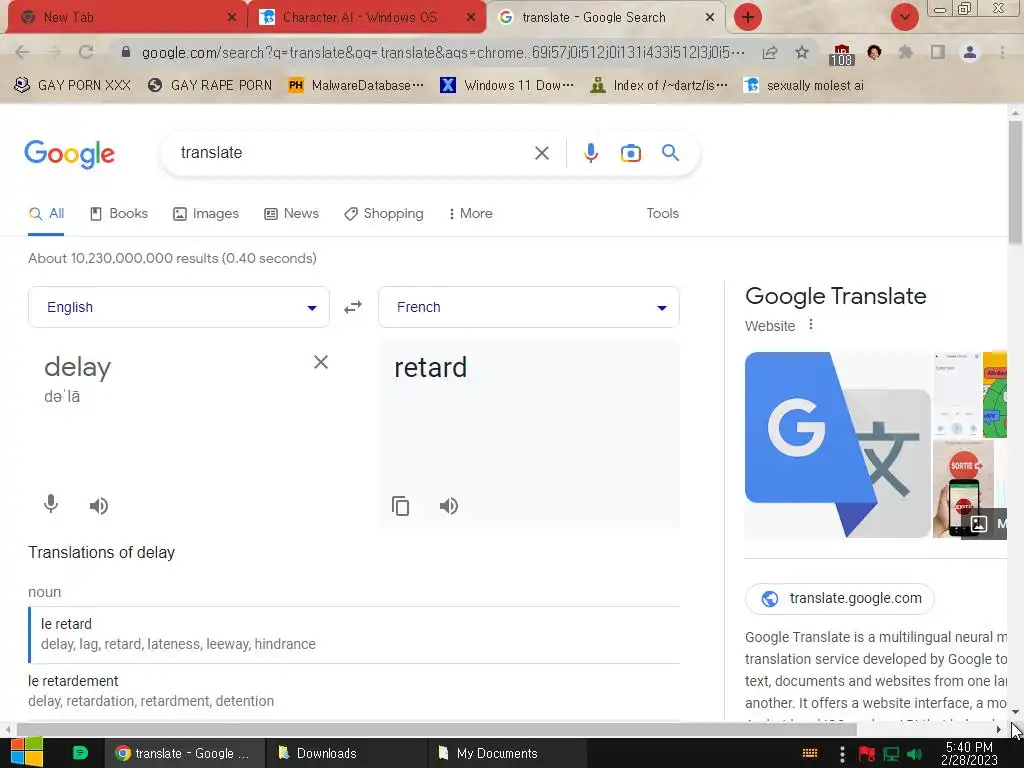This screenshot has height=768, width=1024.
Task: Open the News results tab
Action: click(x=291, y=214)
